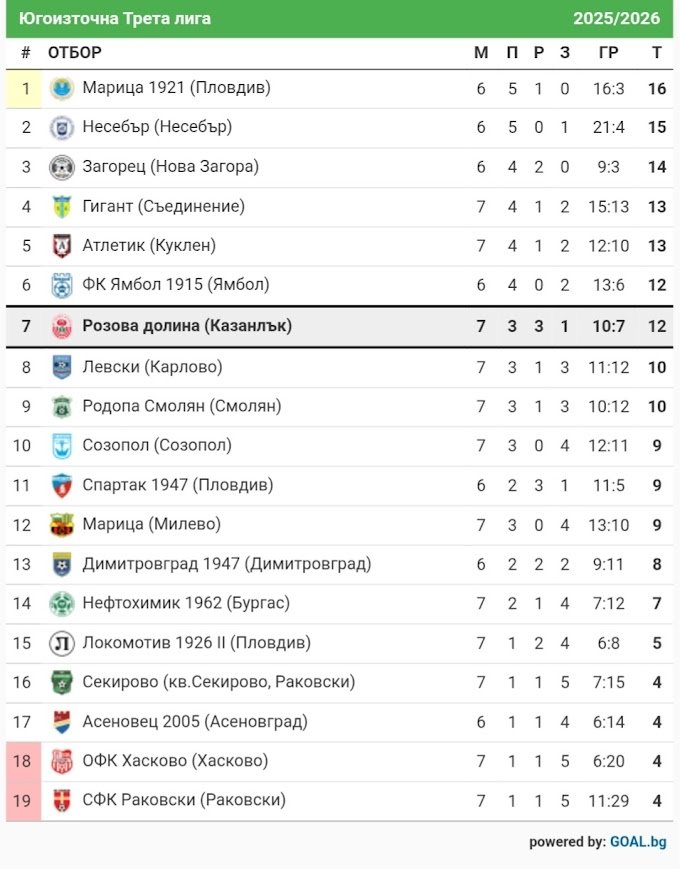Click the Югоизточна Трета лига title
Image resolution: width=680 pixels, height=869 pixels.
(115, 19)
